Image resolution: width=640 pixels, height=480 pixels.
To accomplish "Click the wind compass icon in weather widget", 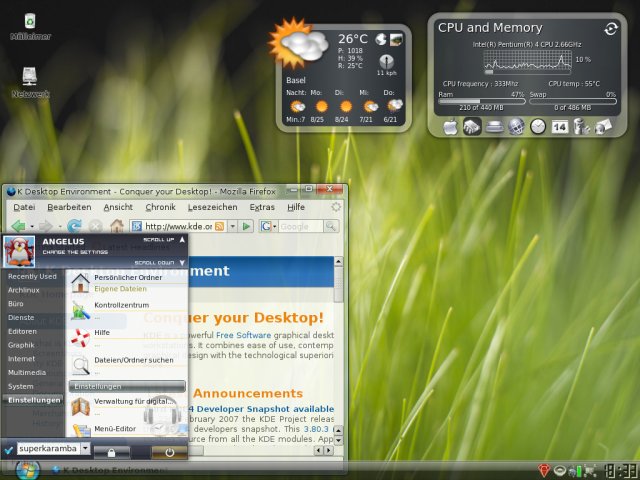I will (387, 62).
